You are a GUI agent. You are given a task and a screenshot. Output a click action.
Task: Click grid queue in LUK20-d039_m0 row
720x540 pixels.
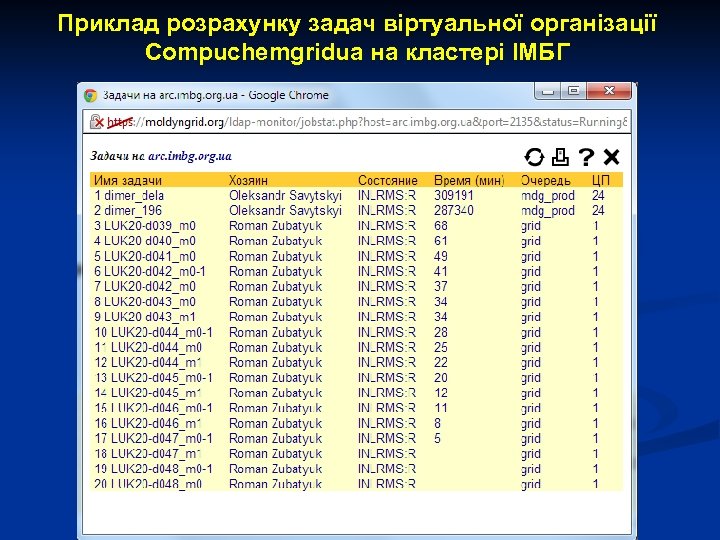coord(531,226)
